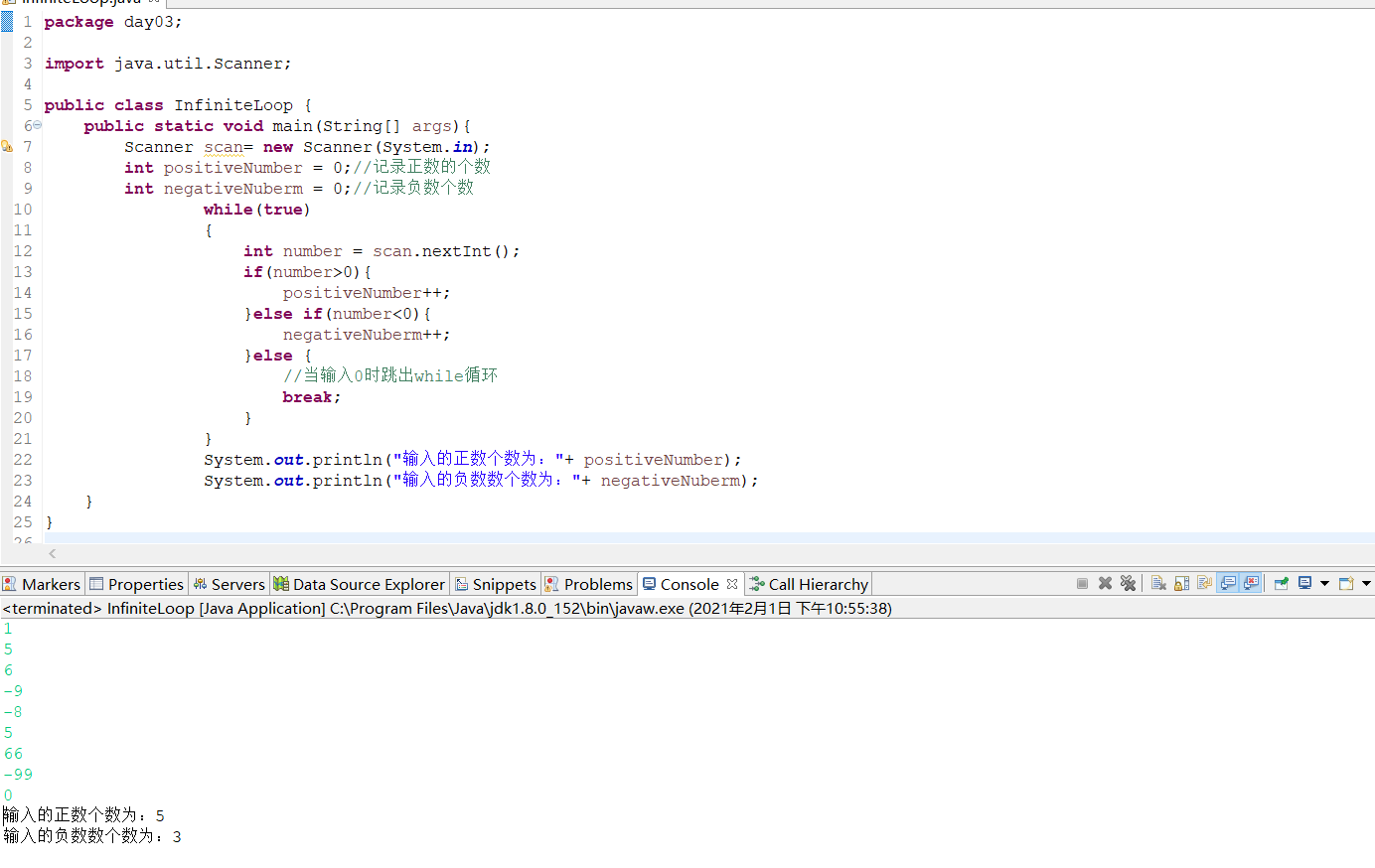Switch to the Properties tab

tap(136, 584)
